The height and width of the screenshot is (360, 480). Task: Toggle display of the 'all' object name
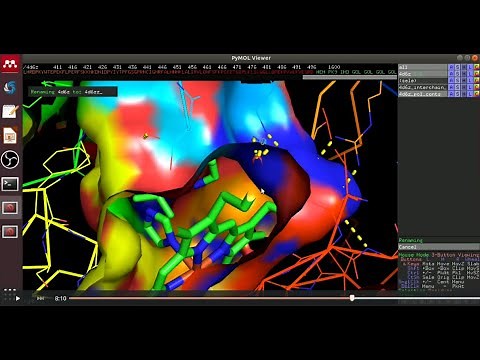tap(422, 67)
